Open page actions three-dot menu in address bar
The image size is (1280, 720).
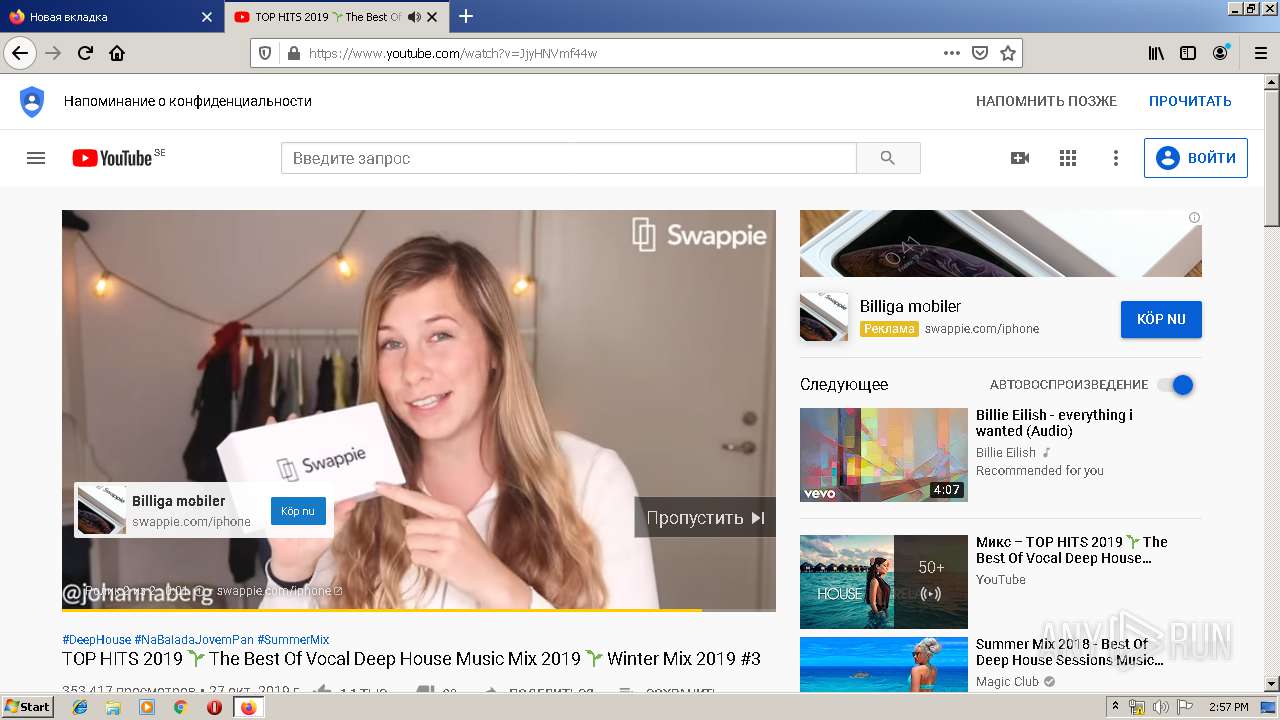coord(952,53)
